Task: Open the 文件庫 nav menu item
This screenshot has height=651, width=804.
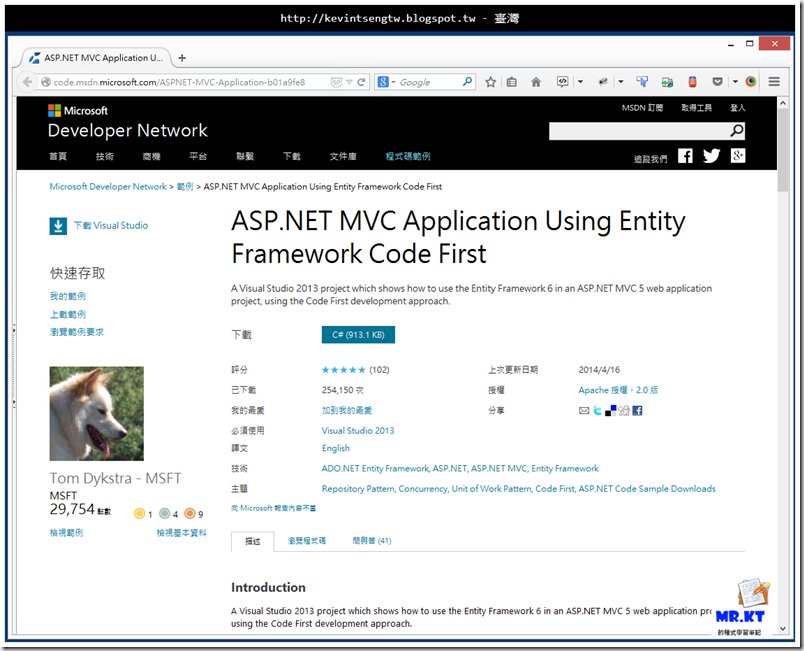Action: click(343, 156)
